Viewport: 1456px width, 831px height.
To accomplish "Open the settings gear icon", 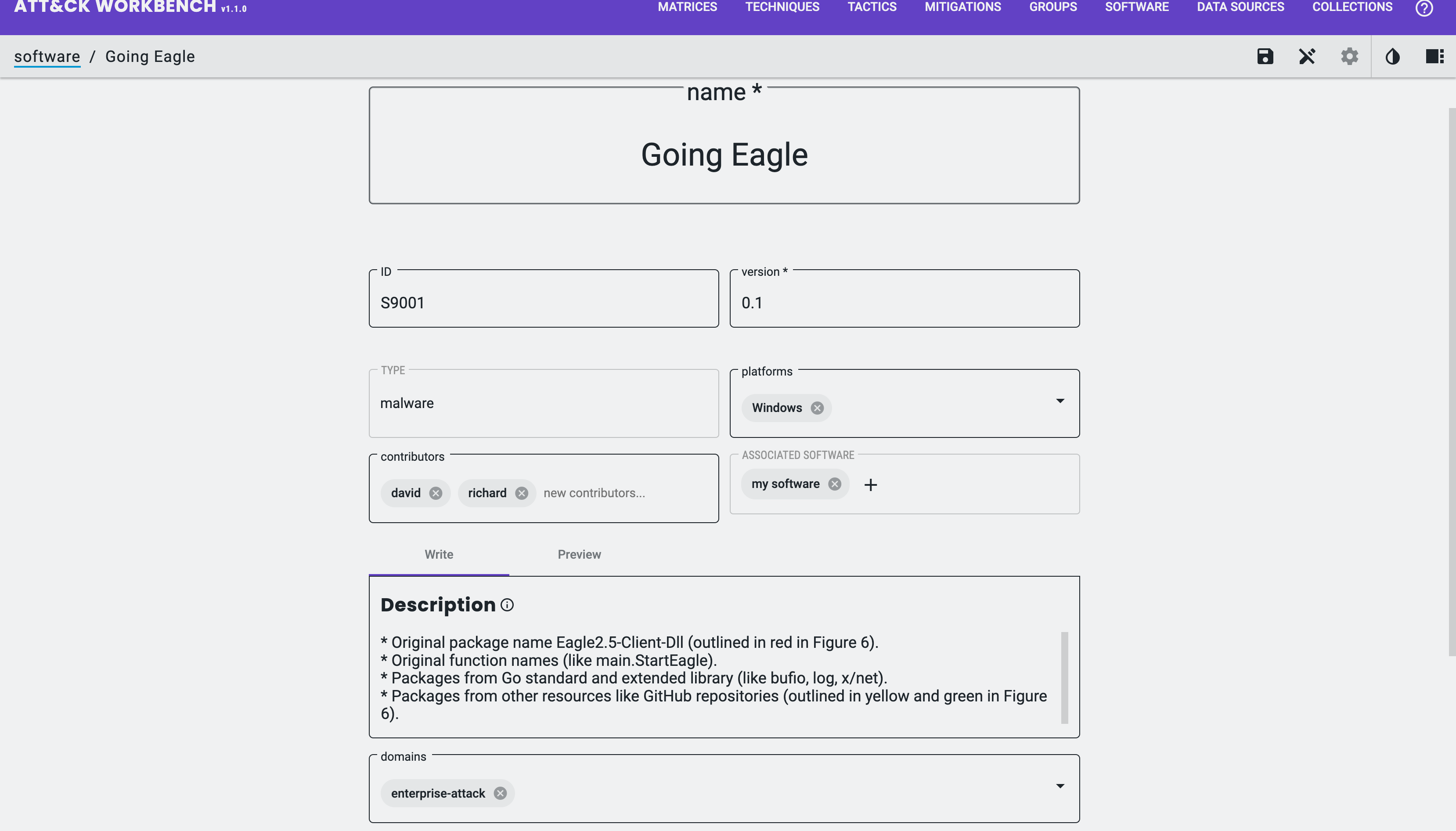I will pos(1349,55).
